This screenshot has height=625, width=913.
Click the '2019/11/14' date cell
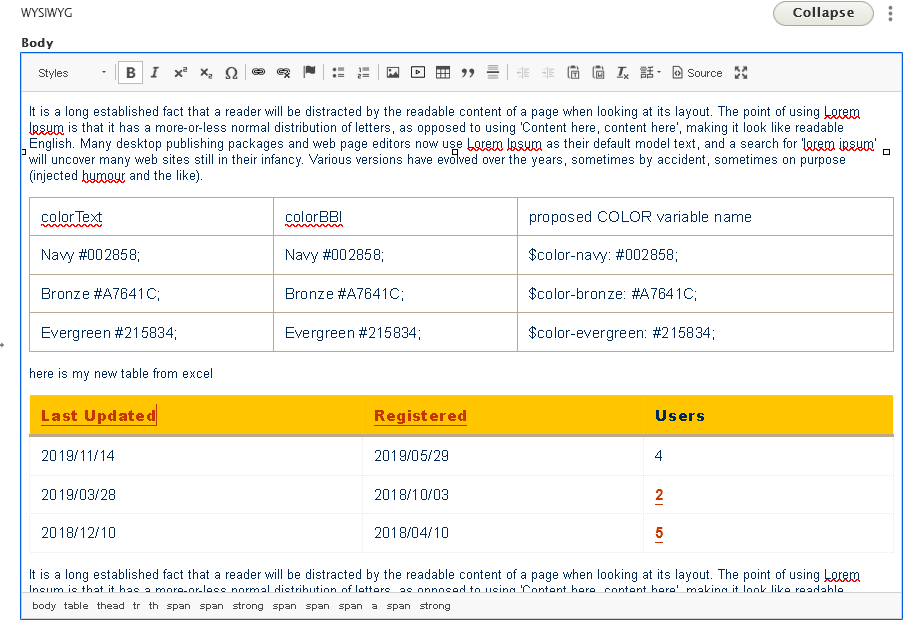[196, 455]
